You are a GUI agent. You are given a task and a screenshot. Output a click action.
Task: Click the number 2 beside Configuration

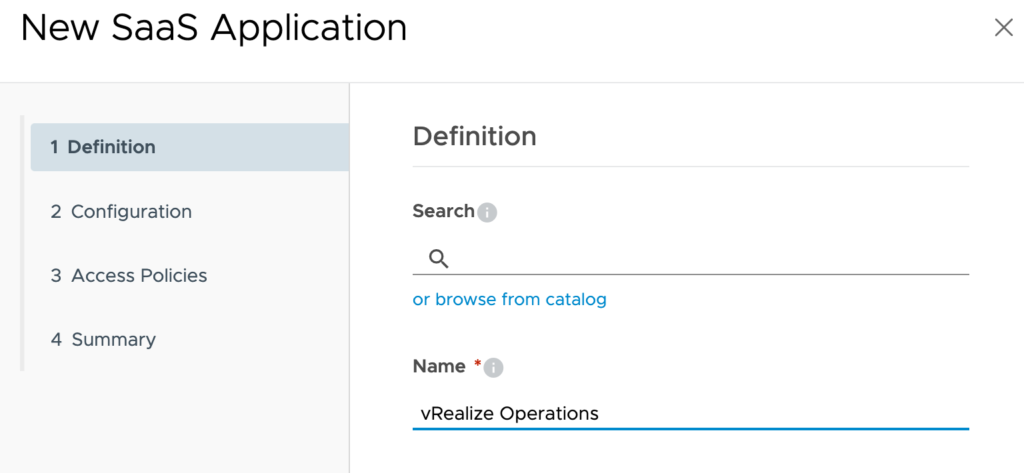tap(56, 212)
